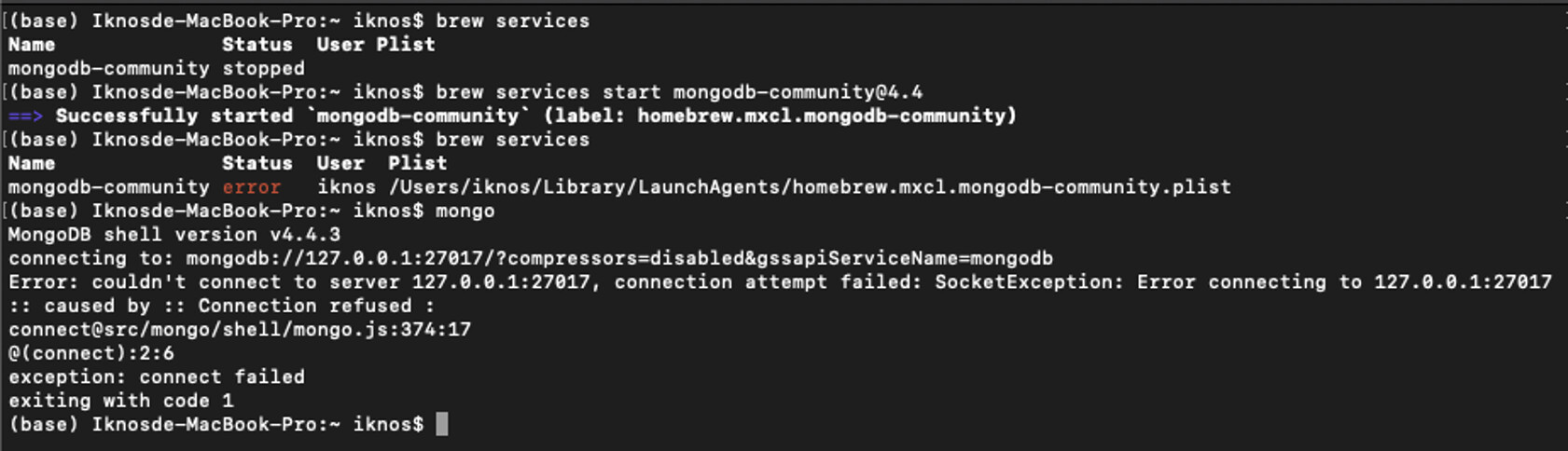The height and width of the screenshot is (451, 1568).
Task: Click the mongodb-community@4.4 text in start command
Action: tap(798, 92)
